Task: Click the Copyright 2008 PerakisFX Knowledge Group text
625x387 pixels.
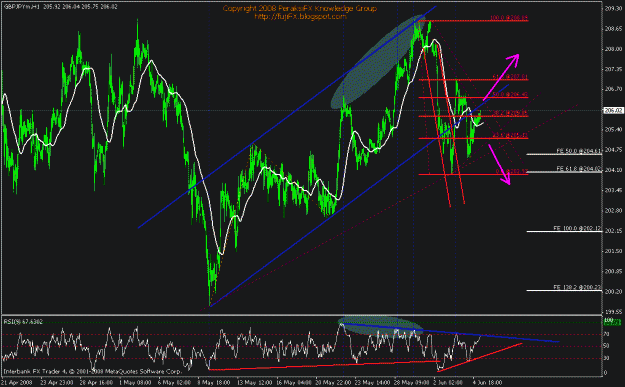Action: pos(299,8)
